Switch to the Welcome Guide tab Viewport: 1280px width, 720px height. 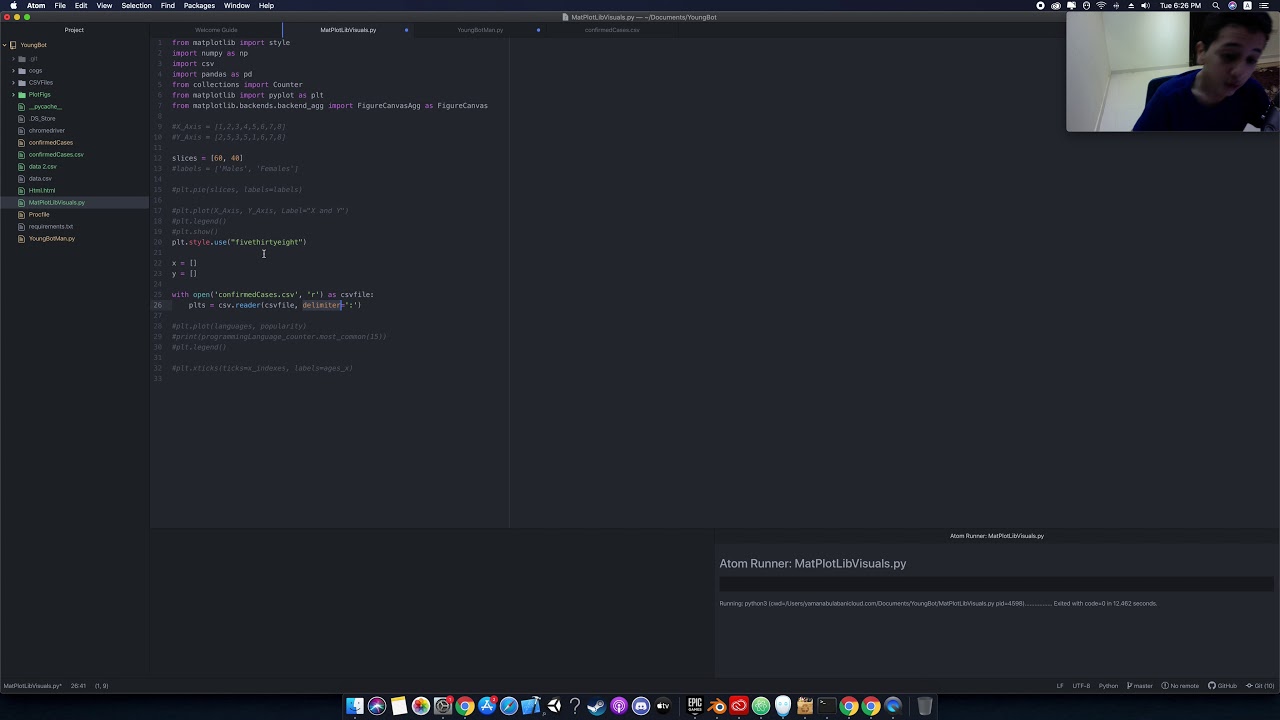(216, 30)
